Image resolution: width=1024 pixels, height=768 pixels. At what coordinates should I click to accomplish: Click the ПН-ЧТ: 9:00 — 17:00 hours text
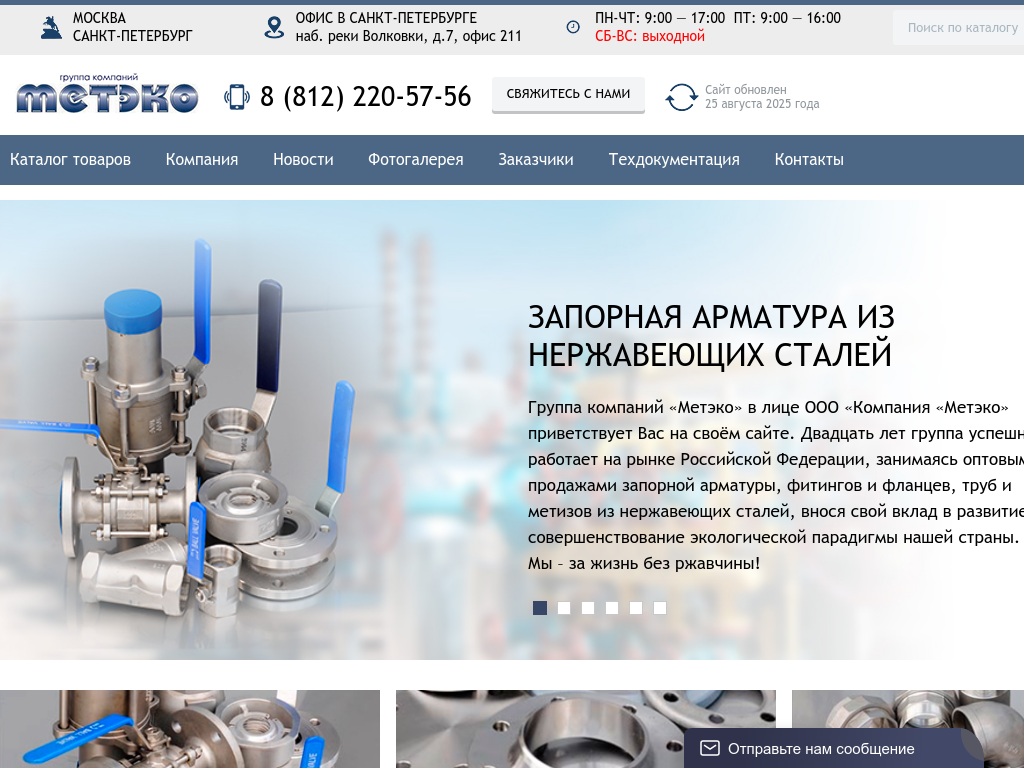660,18
